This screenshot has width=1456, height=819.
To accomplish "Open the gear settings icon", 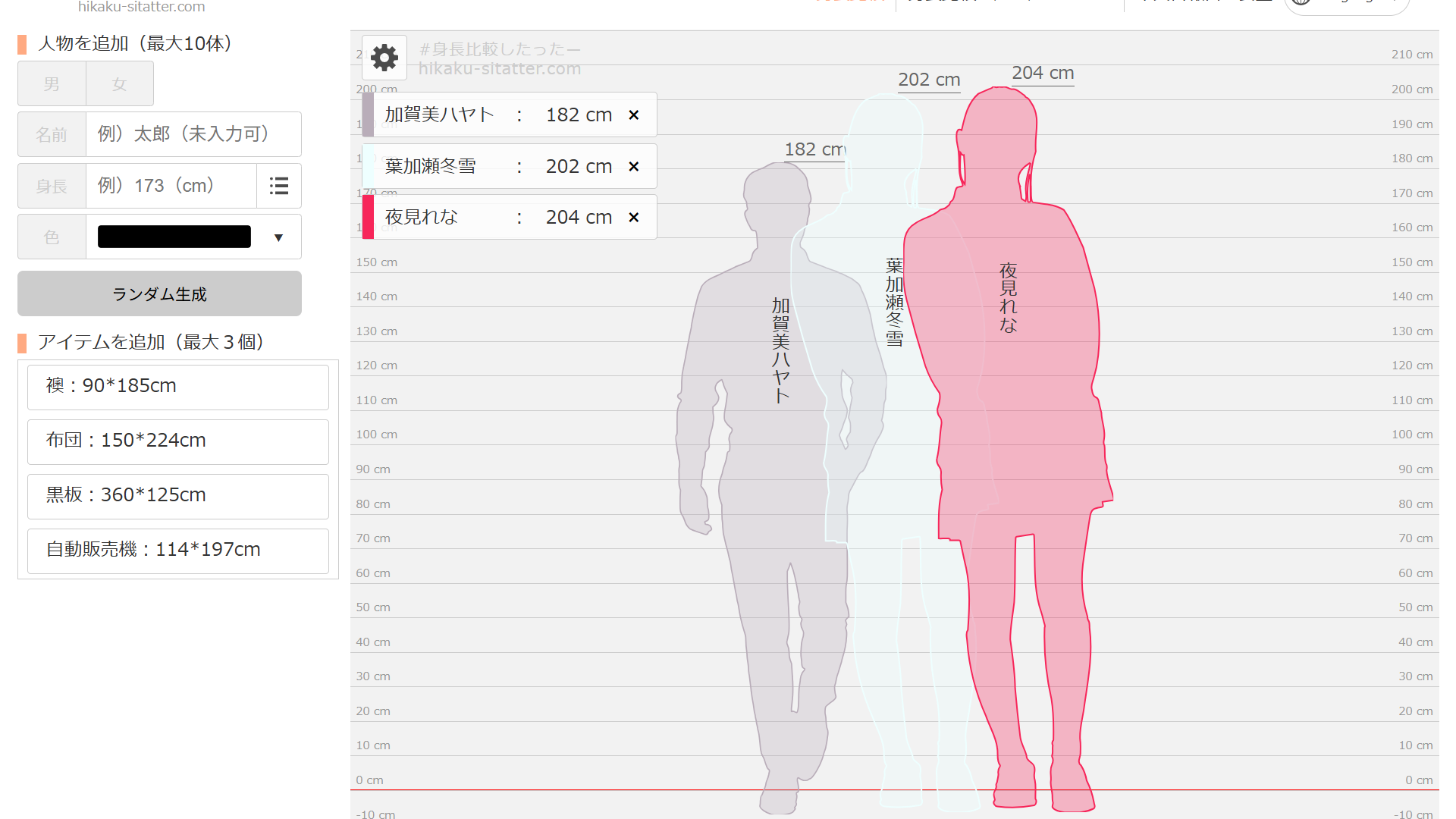I will pos(384,58).
